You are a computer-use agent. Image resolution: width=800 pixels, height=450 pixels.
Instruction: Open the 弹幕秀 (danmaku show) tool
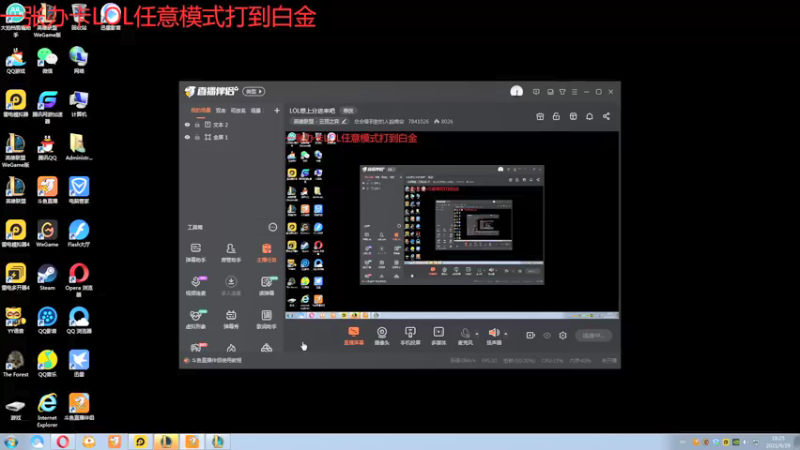[231, 319]
